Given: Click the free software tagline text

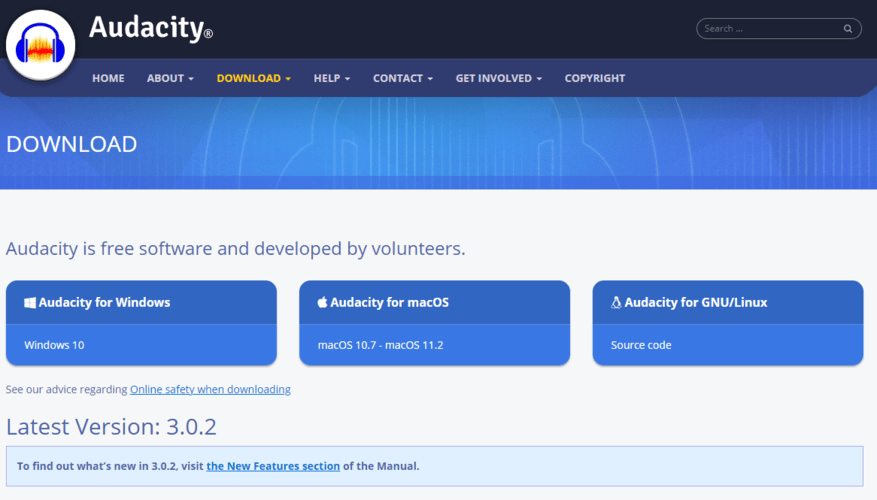Looking at the screenshot, I should pyautogui.click(x=235, y=248).
